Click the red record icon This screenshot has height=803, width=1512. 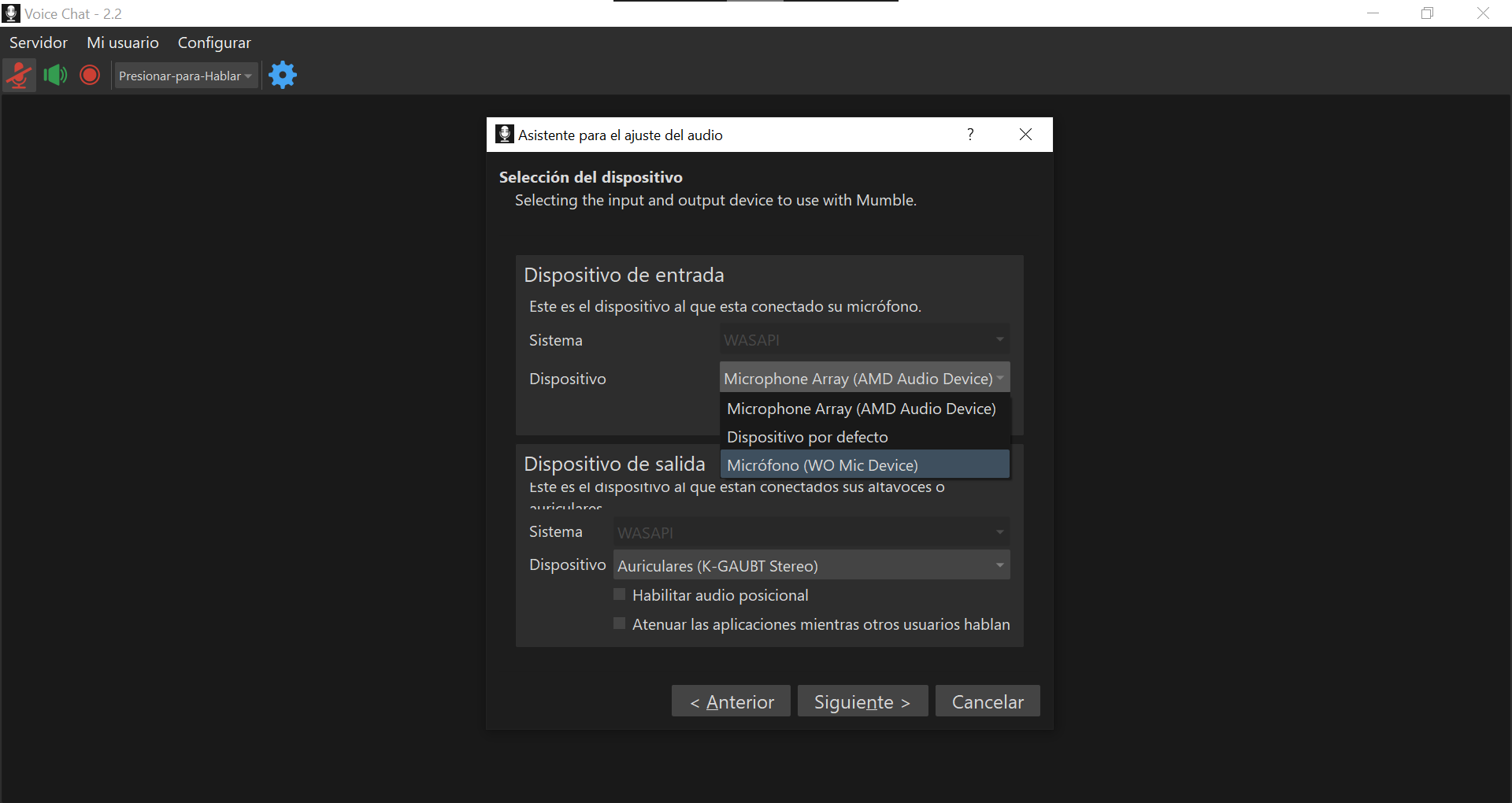click(90, 76)
